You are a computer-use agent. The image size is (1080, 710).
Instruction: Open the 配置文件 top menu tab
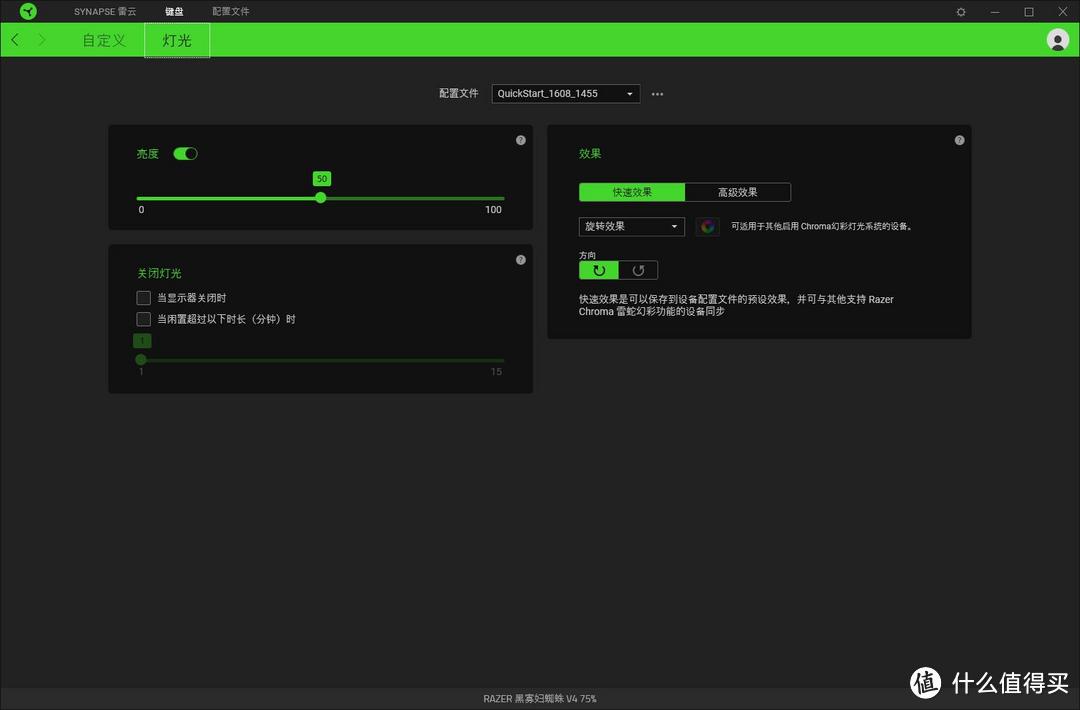[231, 12]
